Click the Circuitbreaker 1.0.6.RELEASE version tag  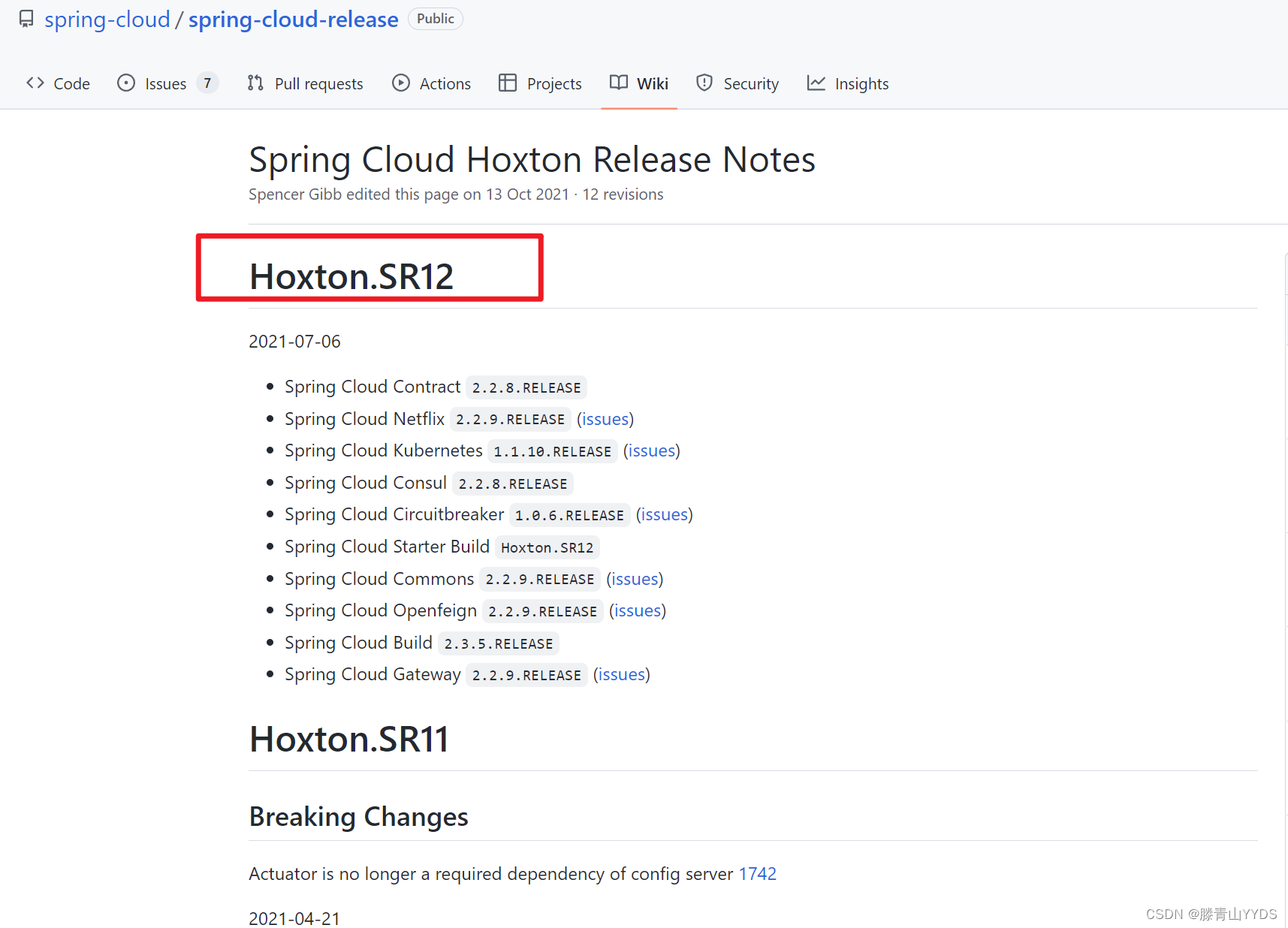[569, 515]
